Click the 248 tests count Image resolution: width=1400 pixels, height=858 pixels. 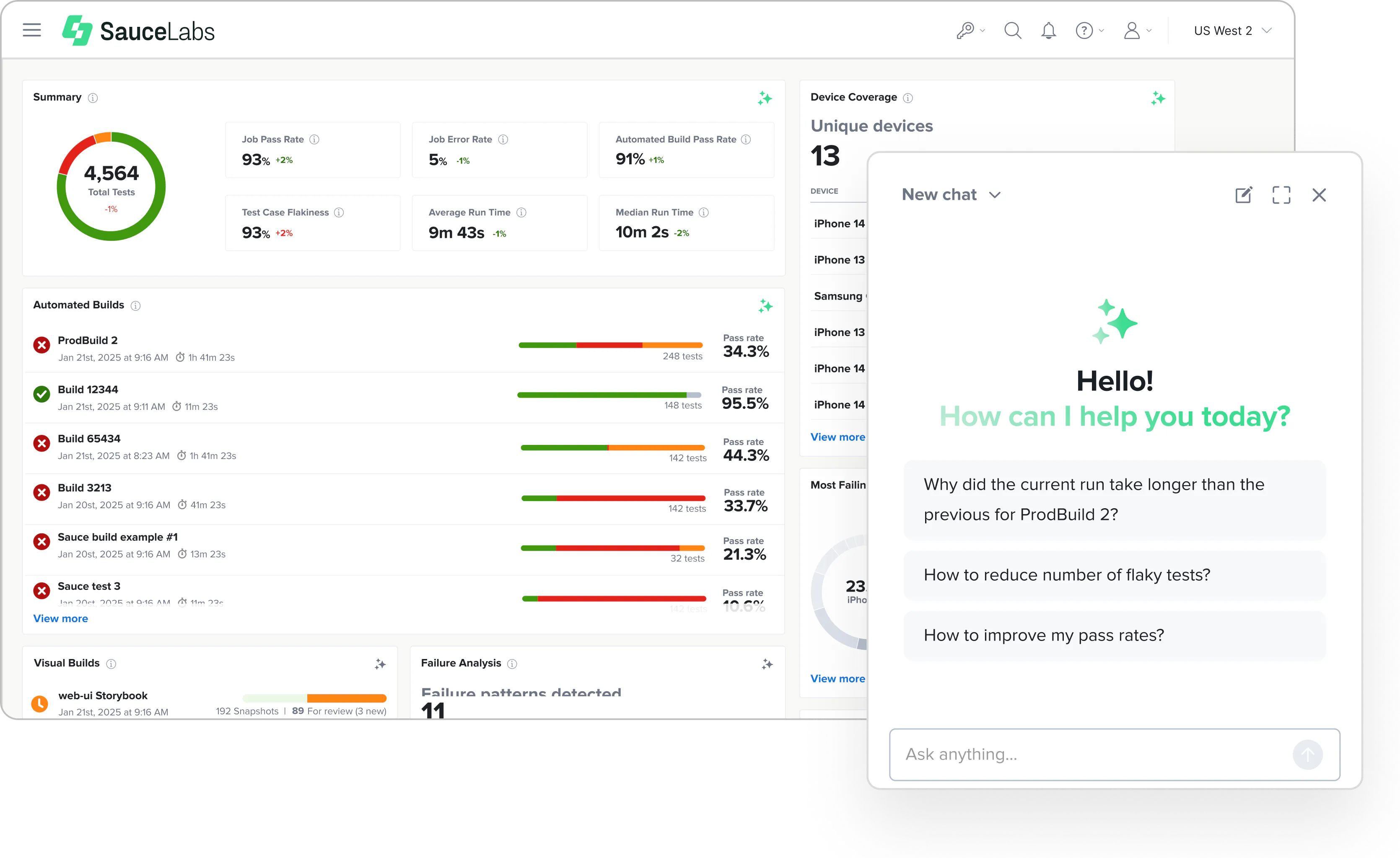pos(682,357)
